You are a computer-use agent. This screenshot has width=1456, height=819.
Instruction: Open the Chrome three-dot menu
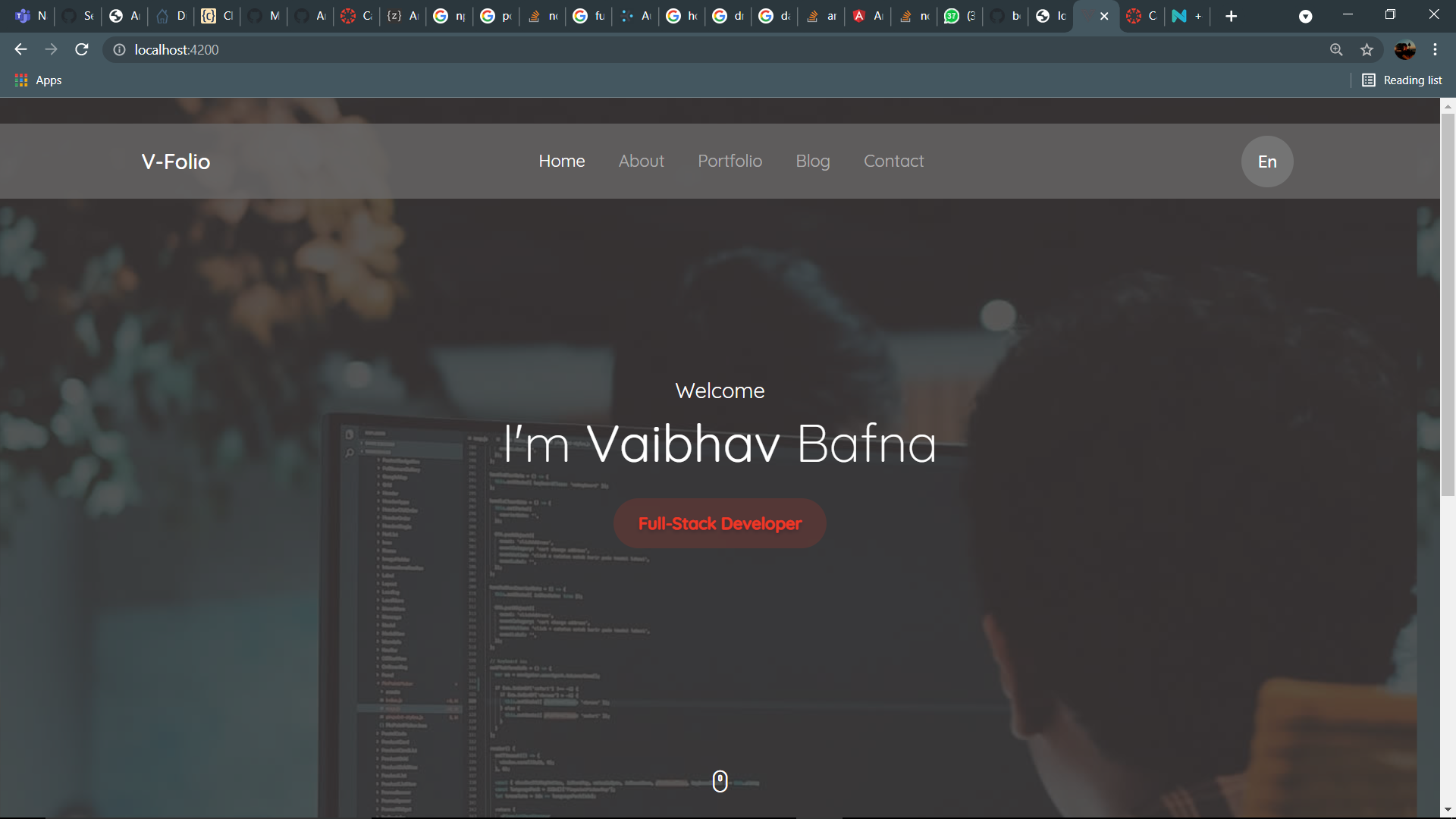point(1435,49)
